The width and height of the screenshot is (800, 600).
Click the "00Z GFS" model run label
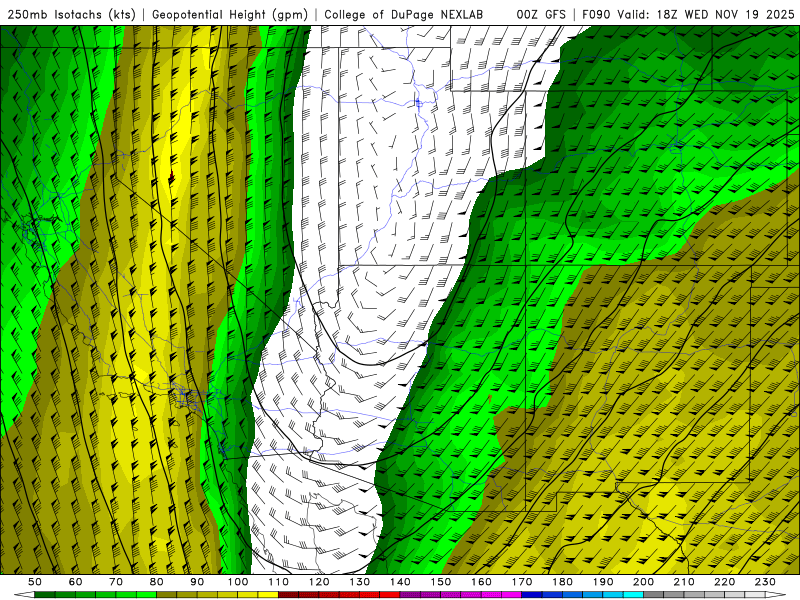coord(541,15)
